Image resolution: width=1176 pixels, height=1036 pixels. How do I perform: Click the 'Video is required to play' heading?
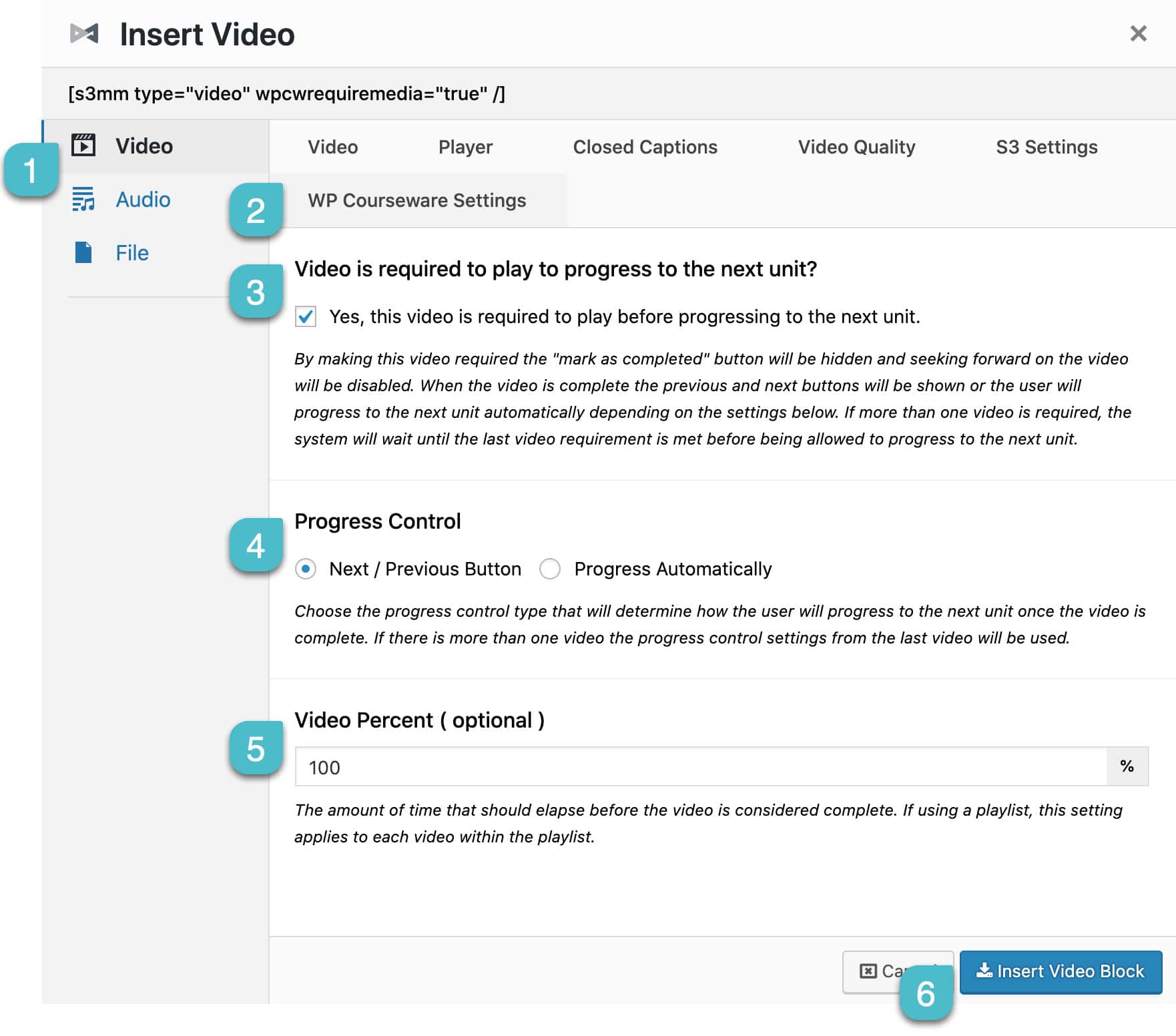click(x=556, y=268)
